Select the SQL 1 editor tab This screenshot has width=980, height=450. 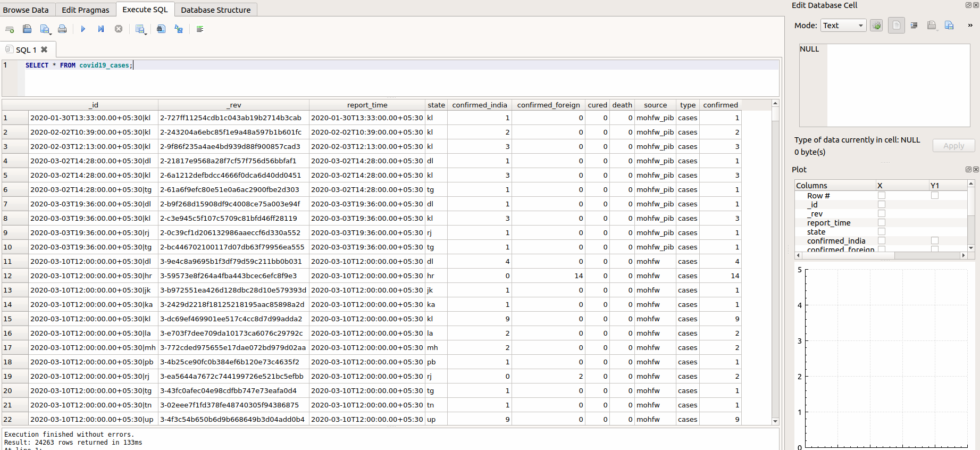(x=26, y=49)
